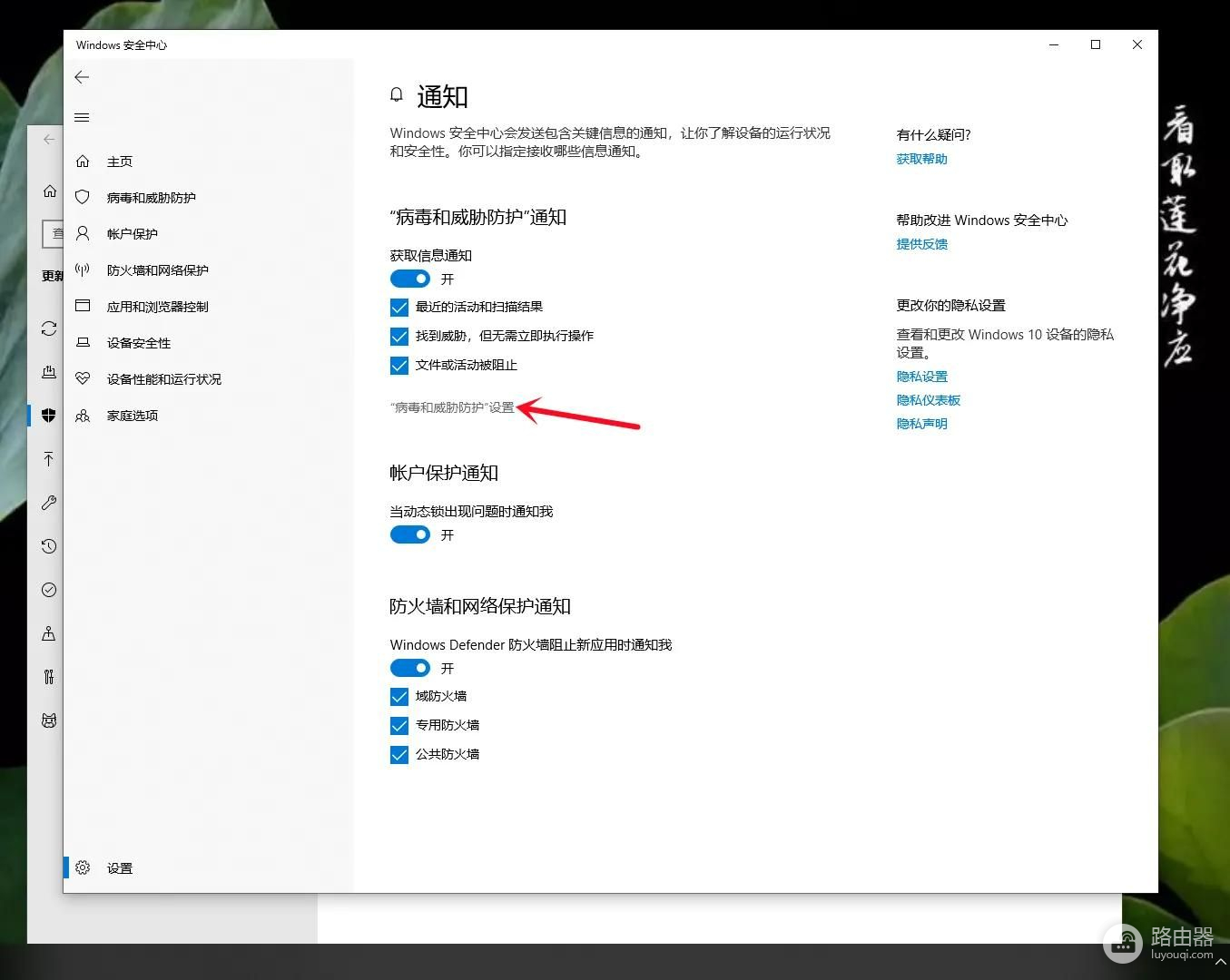The width and height of the screenshot is (1230, 980).
Task: Click the home icon beside 主页
Action: click(x=83, y=161)
